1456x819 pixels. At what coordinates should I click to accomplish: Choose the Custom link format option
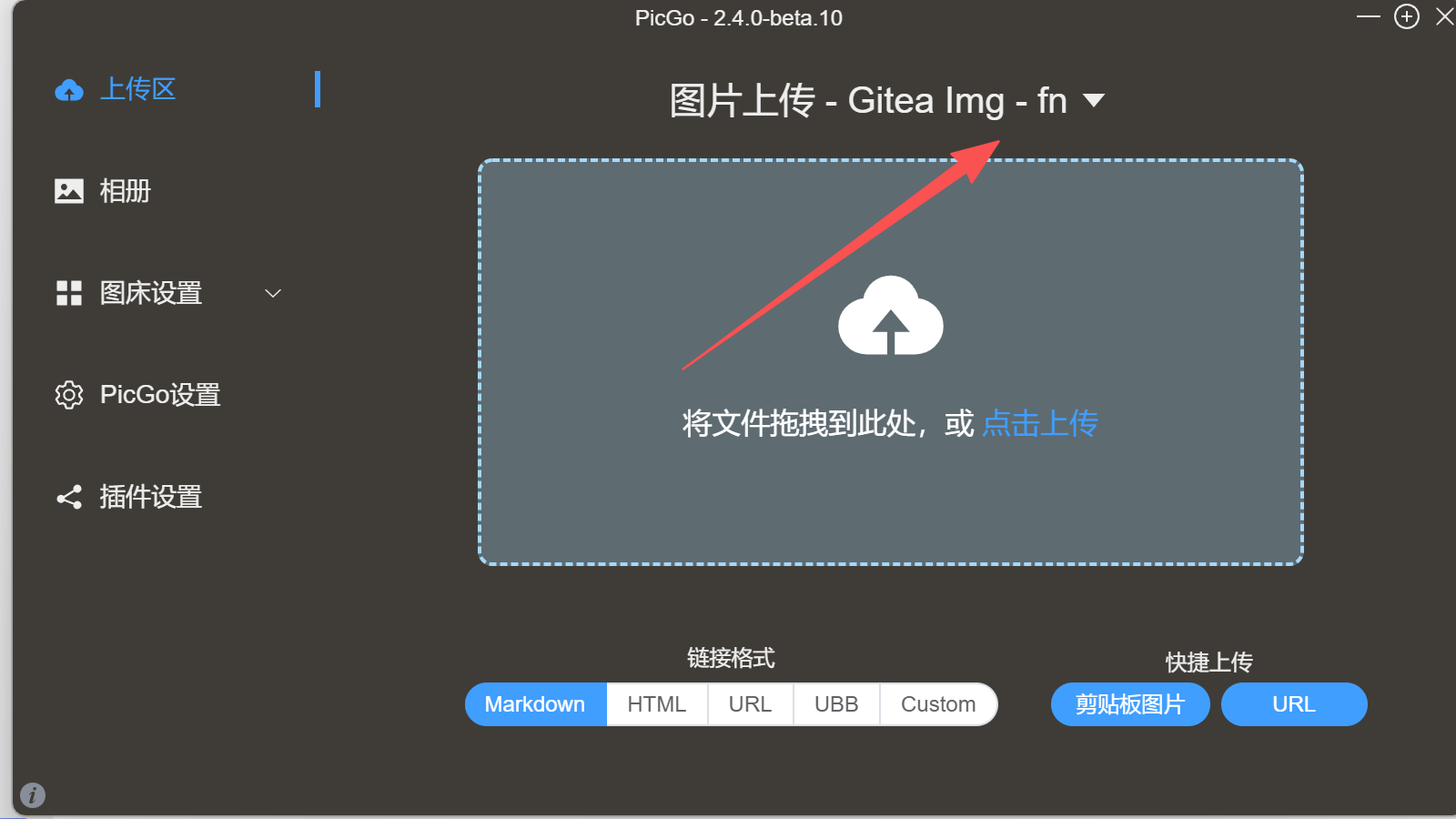click(x=938, y=704)
